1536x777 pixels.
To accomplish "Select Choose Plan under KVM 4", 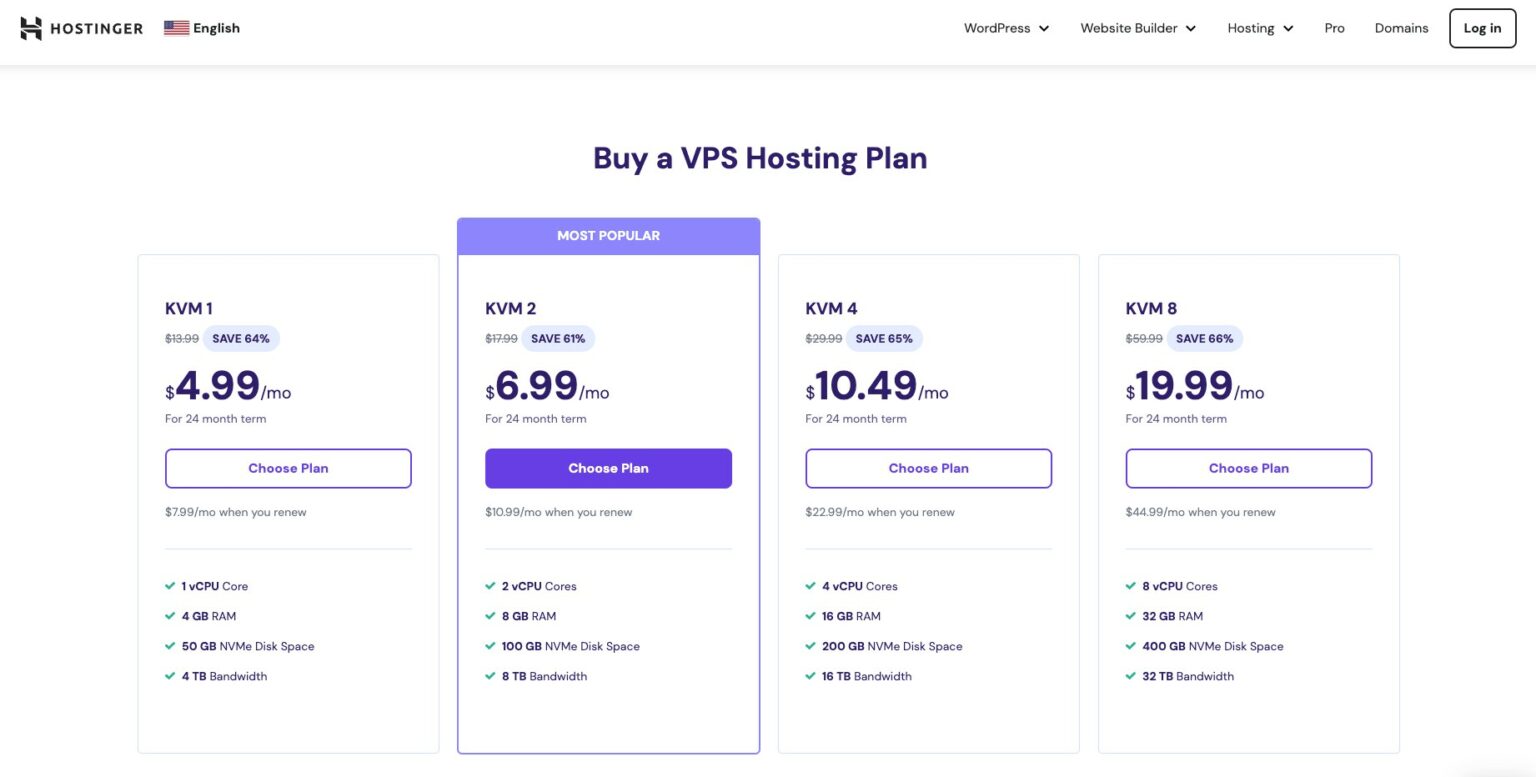I will point(928,468).
